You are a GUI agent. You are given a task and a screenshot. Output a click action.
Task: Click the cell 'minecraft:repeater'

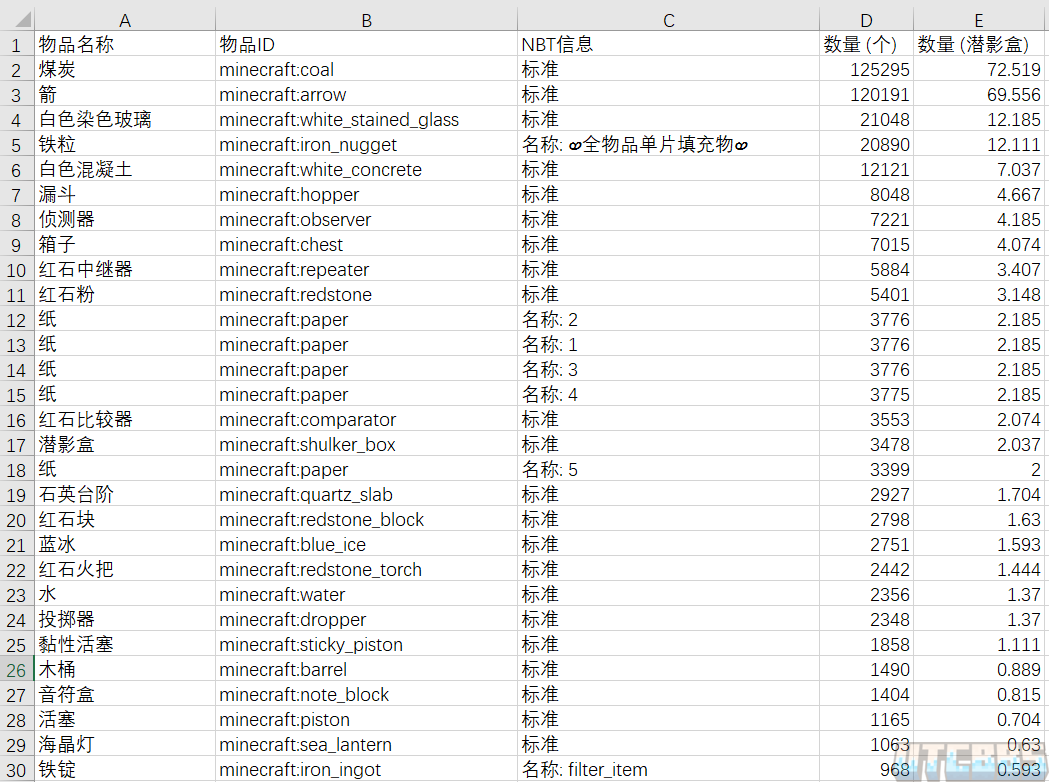click(x=366, y=269)
